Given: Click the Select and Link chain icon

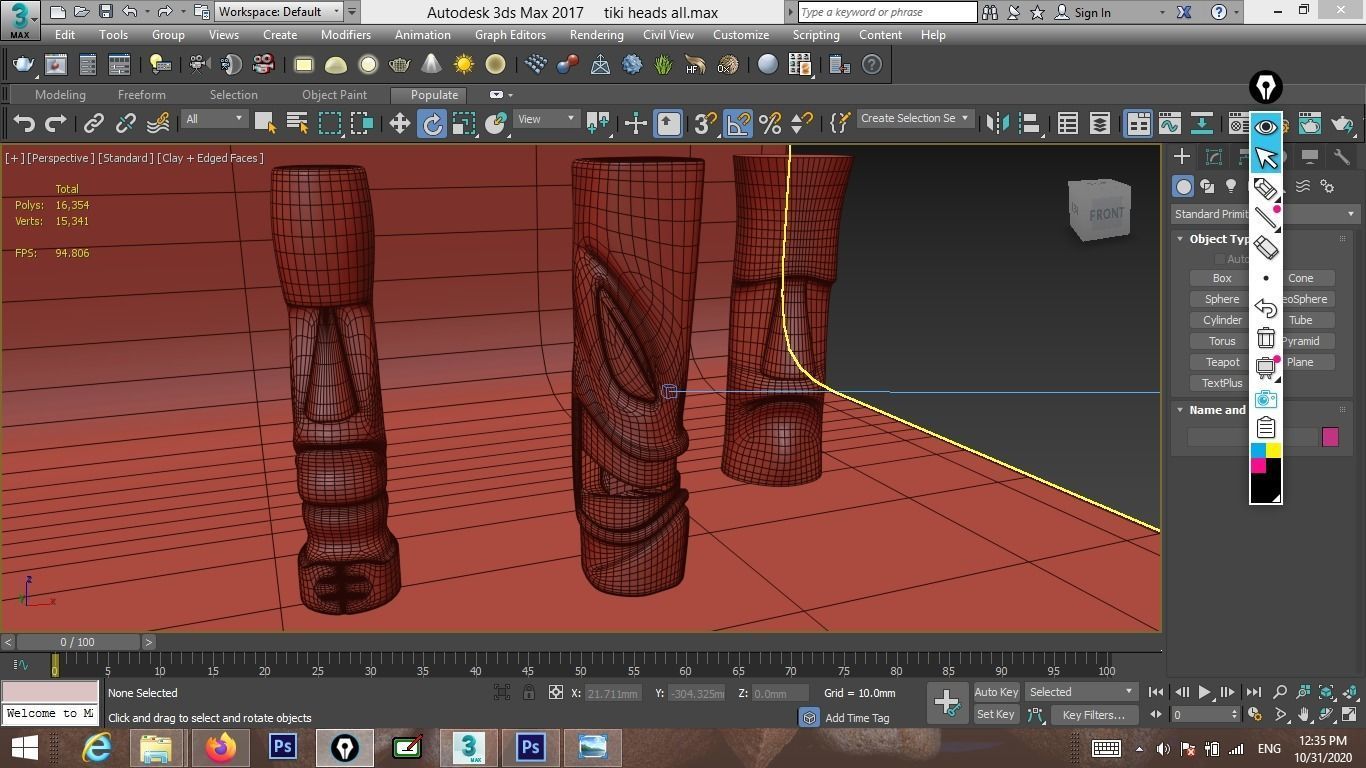Looking at the screenshot, I should pos(94,123).
